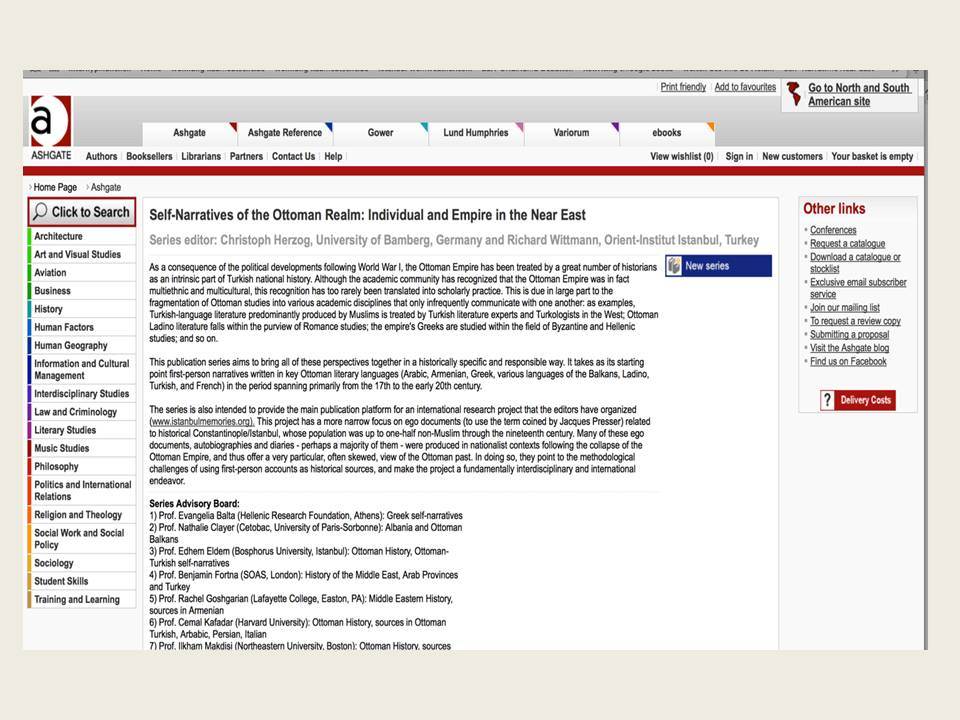Click the Print friendly link
Viewport: 960px width, 720px height.
coord(683,87)
